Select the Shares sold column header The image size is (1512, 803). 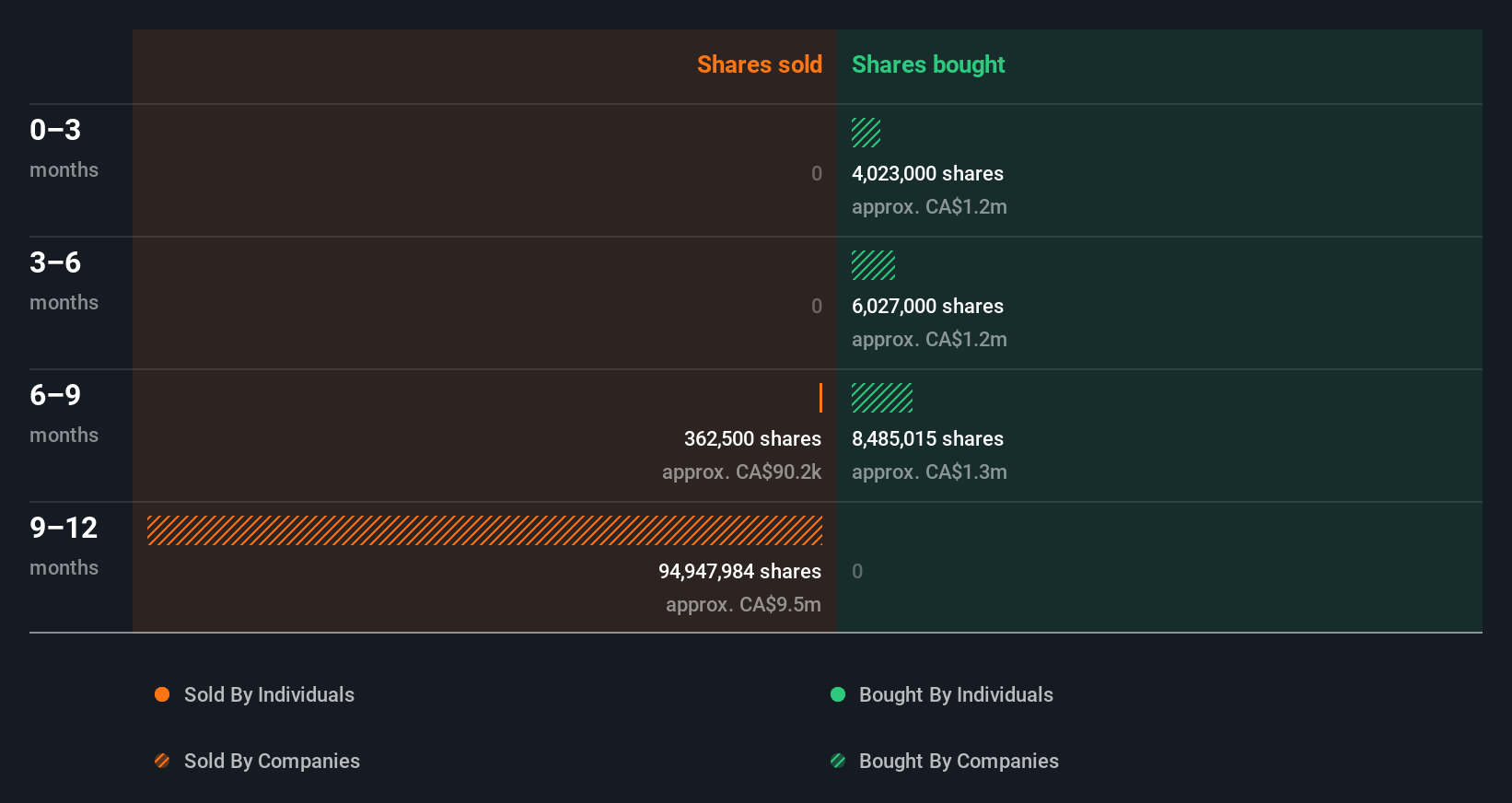(x=759, y=64)
